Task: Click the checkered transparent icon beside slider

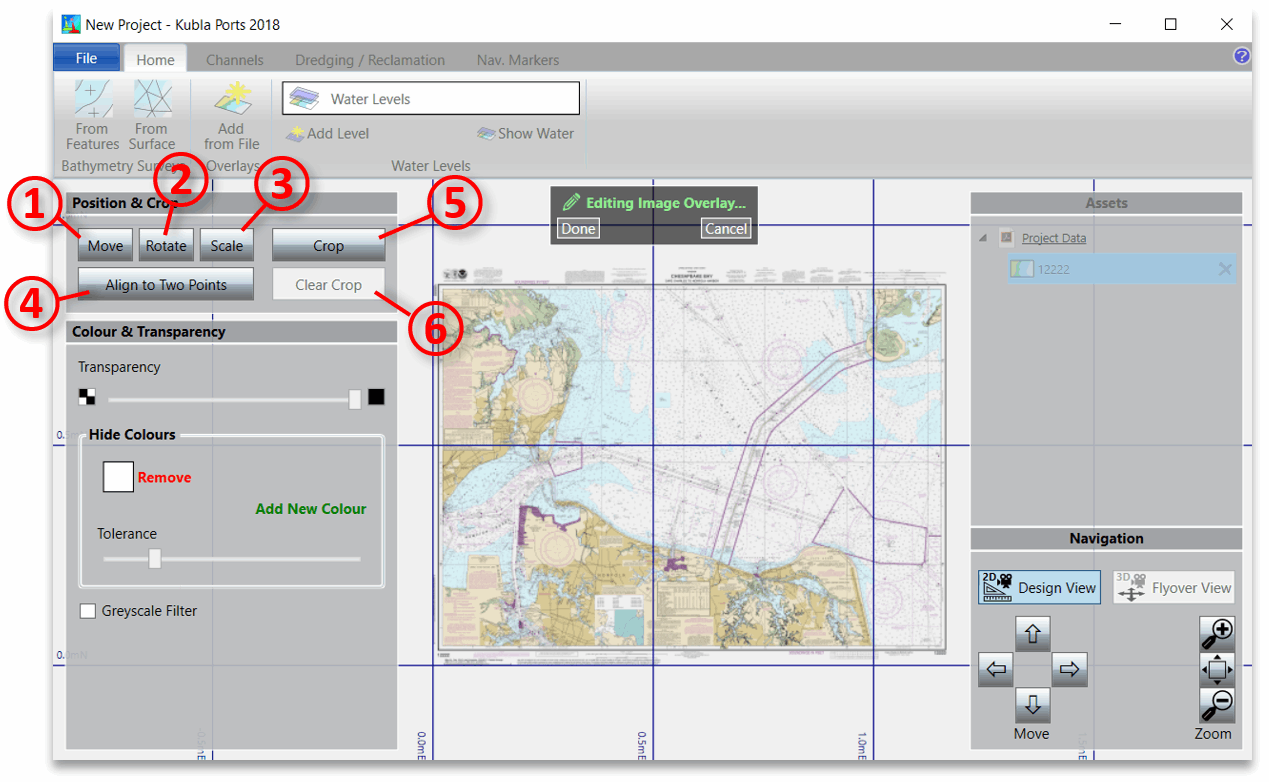Action: pos(87,397)
